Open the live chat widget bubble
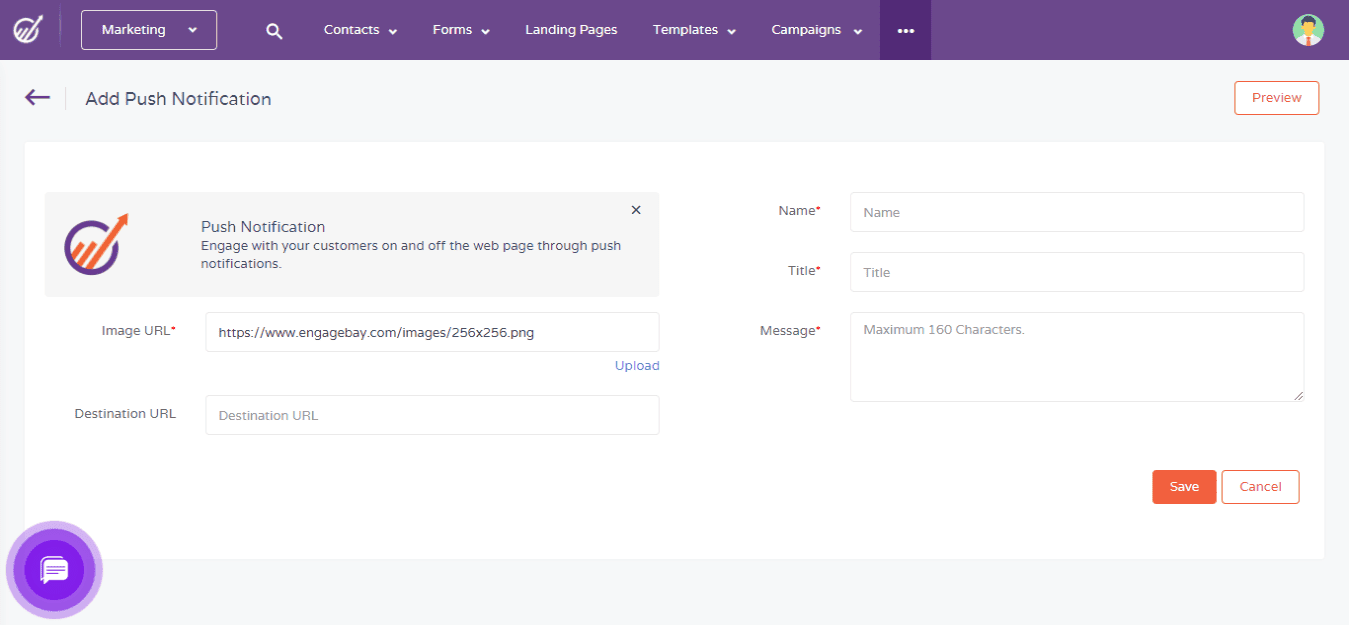Screen dimensions: 1349x625 click(54, 570)
